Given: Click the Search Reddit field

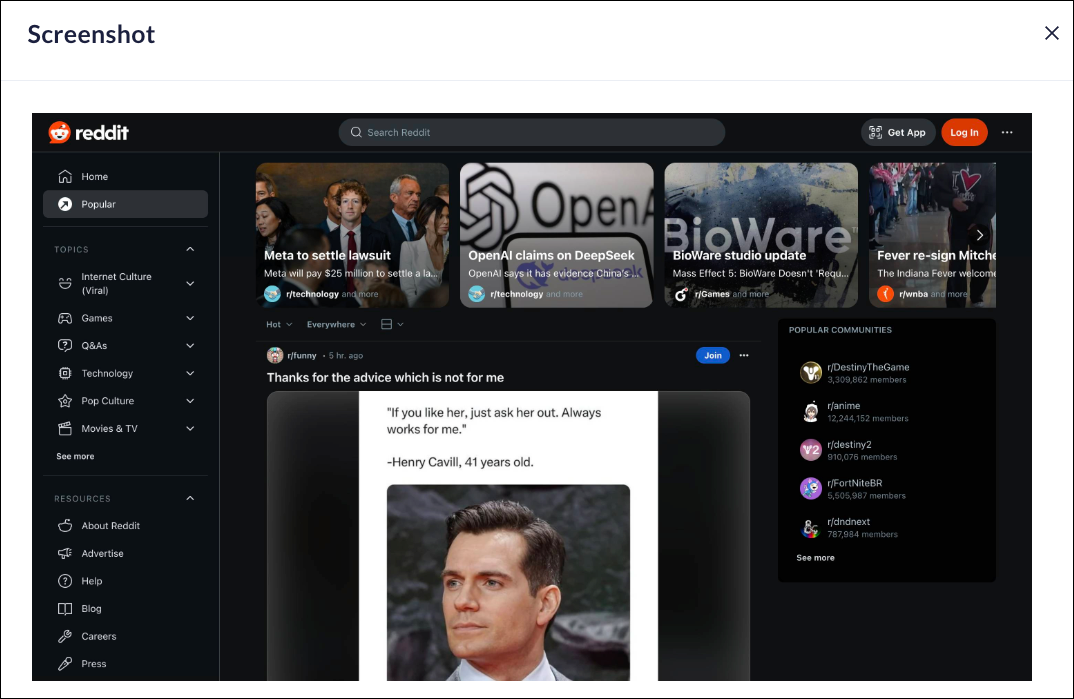Looking at the screenshot, I should [531, 132].
